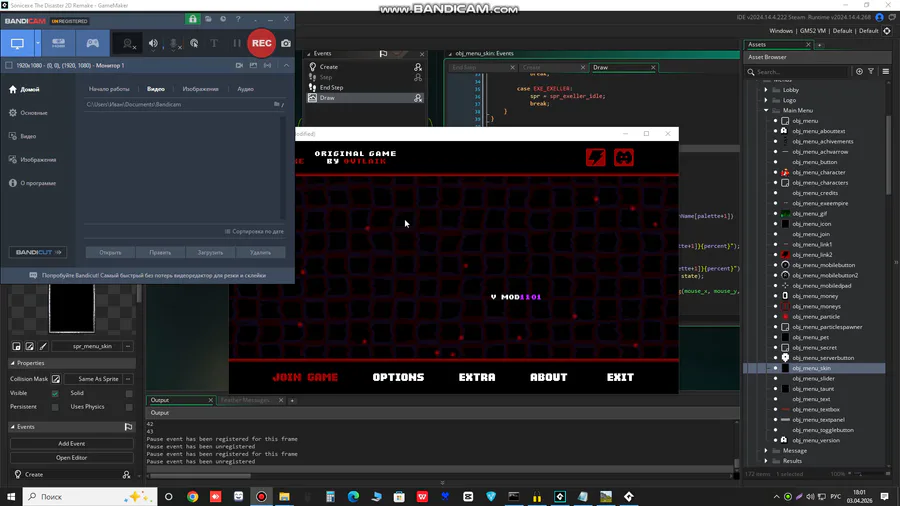Image resolution: width=900 pixels, height=506 pixels.
Task: Select obj_menu_character in asset tree
Action: click(818, 173)
